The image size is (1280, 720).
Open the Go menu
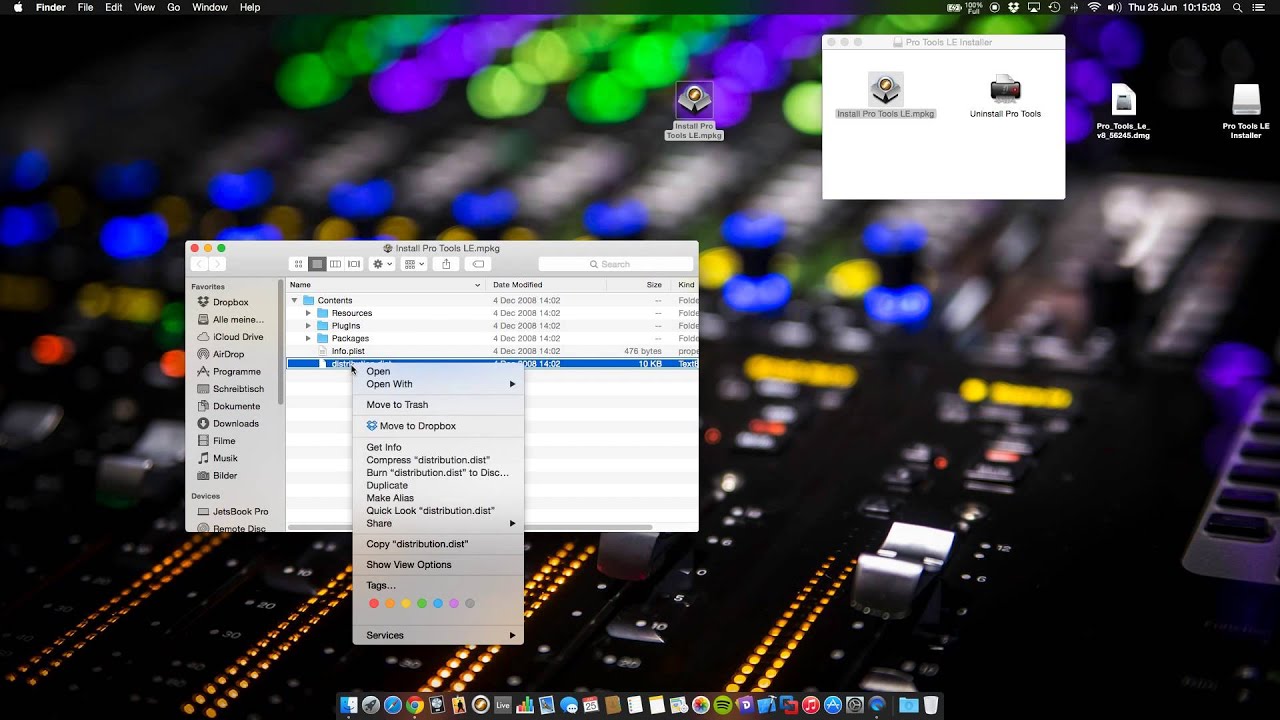click(174, 7)
